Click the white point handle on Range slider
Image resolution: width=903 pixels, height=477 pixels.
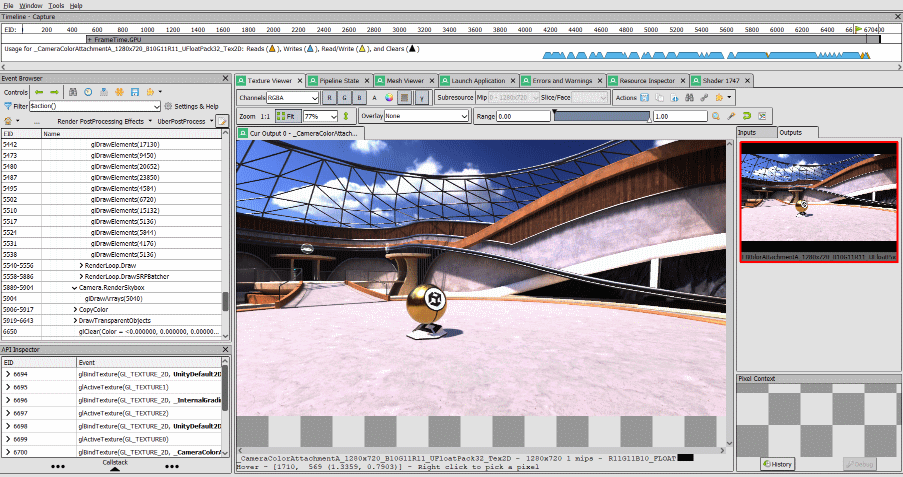click(650, 119)
